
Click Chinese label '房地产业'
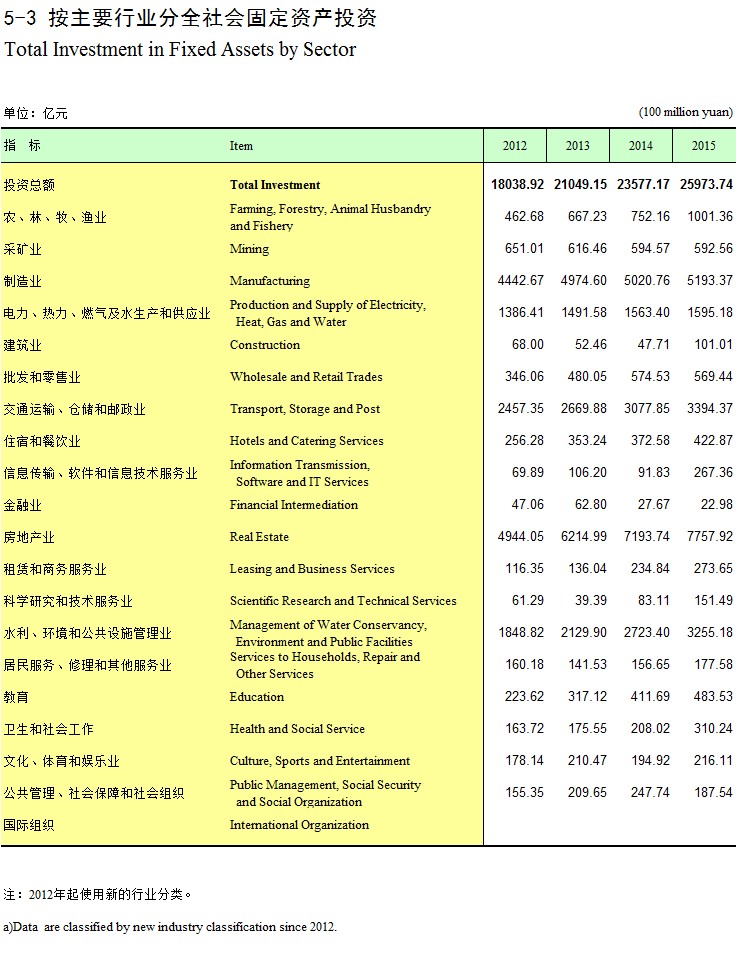tap(29, 538)
